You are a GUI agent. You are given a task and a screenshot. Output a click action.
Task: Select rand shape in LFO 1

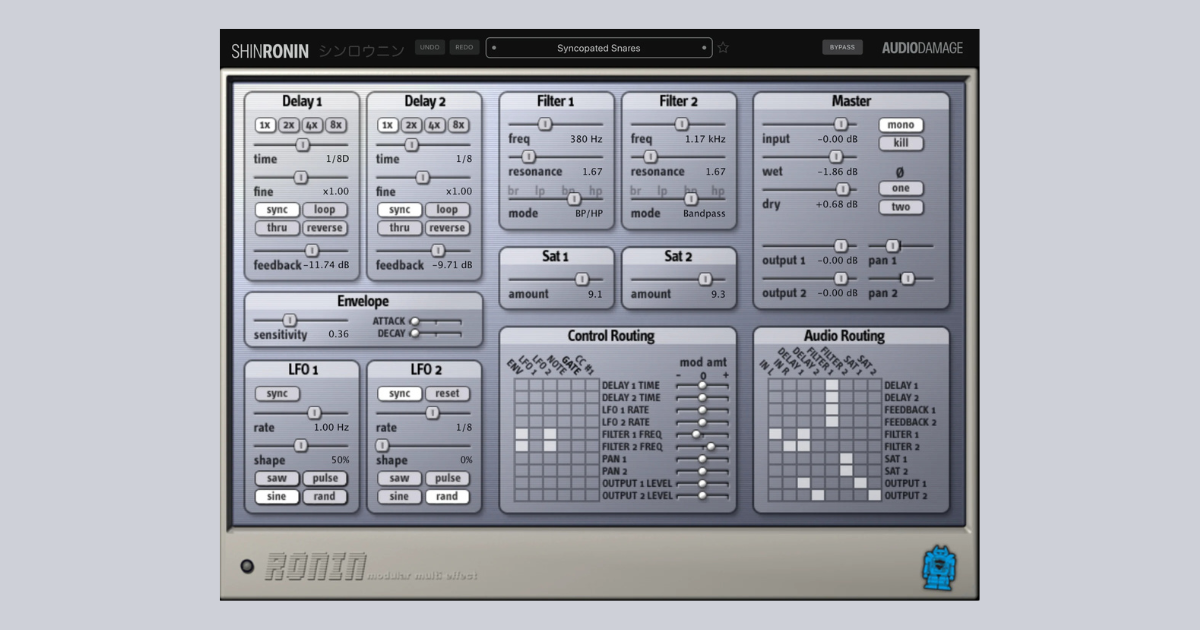(325, 497)
